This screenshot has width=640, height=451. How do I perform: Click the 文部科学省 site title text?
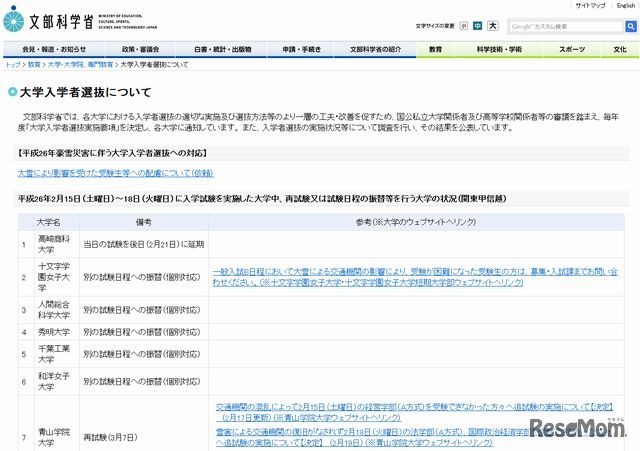click(x=61, y=22)
